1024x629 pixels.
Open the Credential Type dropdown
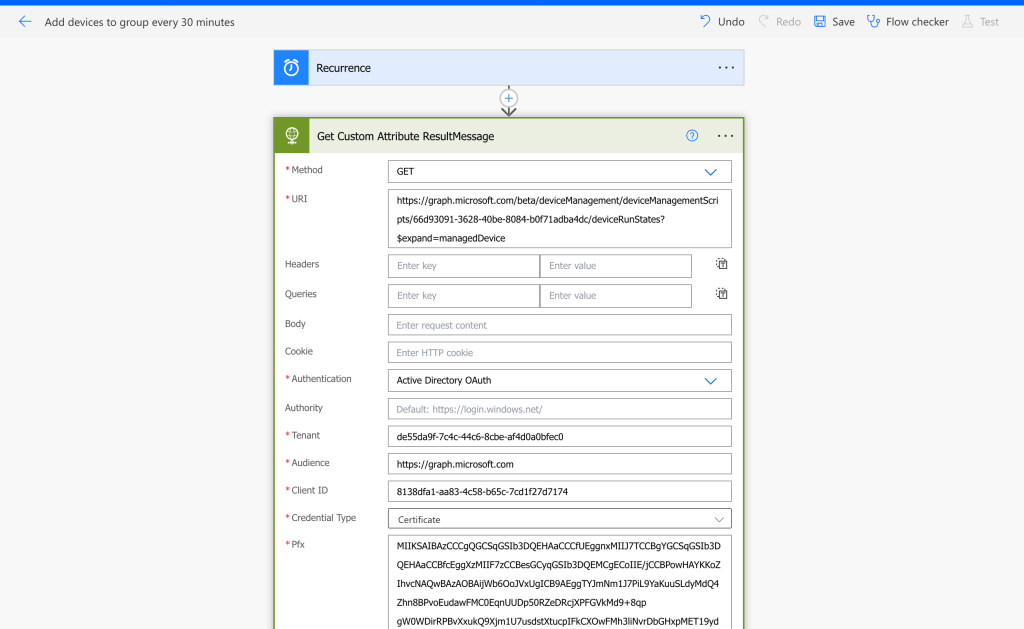(559, 519)
